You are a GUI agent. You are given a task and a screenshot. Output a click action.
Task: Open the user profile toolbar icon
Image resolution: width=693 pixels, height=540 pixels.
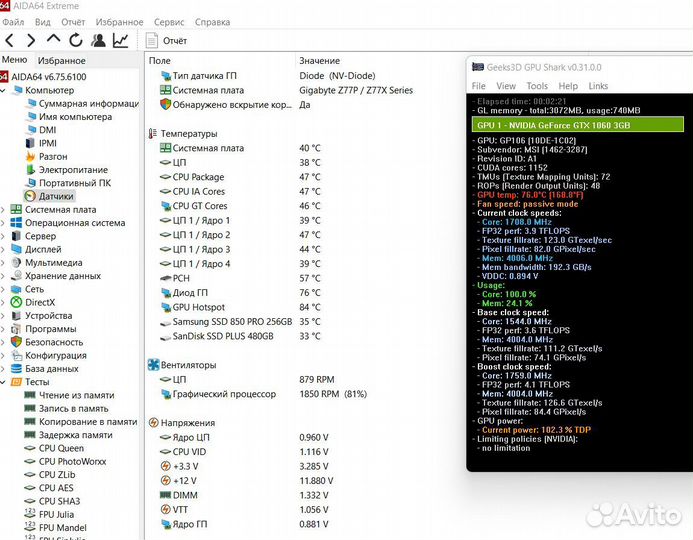(98, 41)
